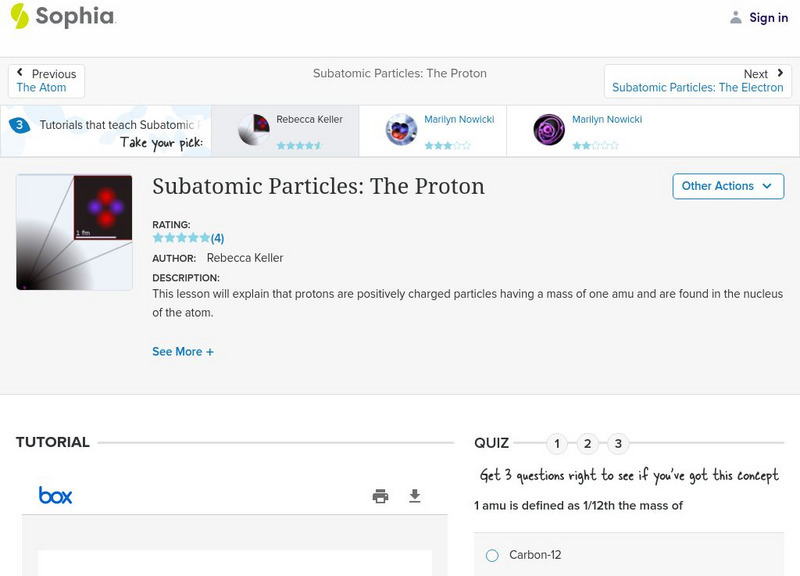Viewport: 800px width, 576px height.
Task: Download the tutorial document
Action: 415,496
